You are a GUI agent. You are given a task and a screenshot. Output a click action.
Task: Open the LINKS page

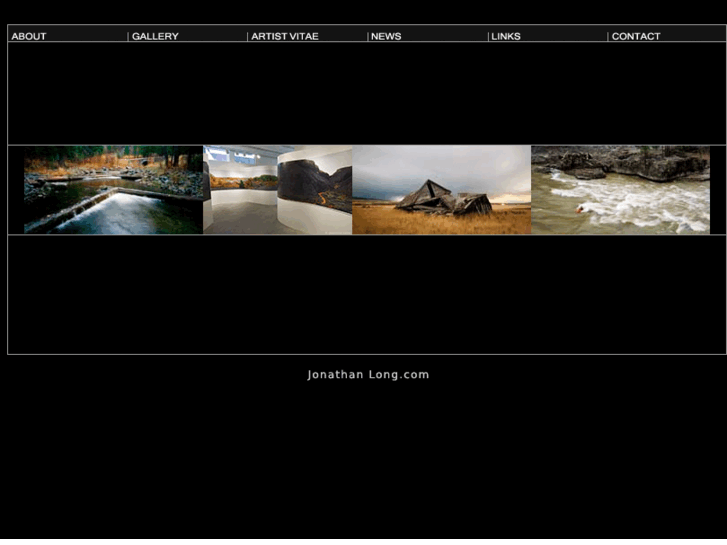506,36
